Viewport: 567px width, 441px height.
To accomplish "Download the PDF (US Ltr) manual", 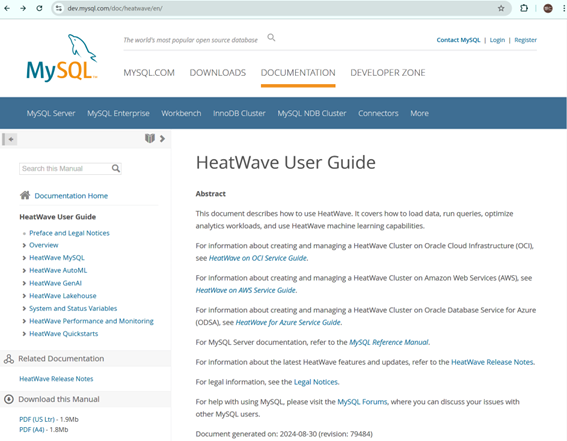I will click(37, 419).
